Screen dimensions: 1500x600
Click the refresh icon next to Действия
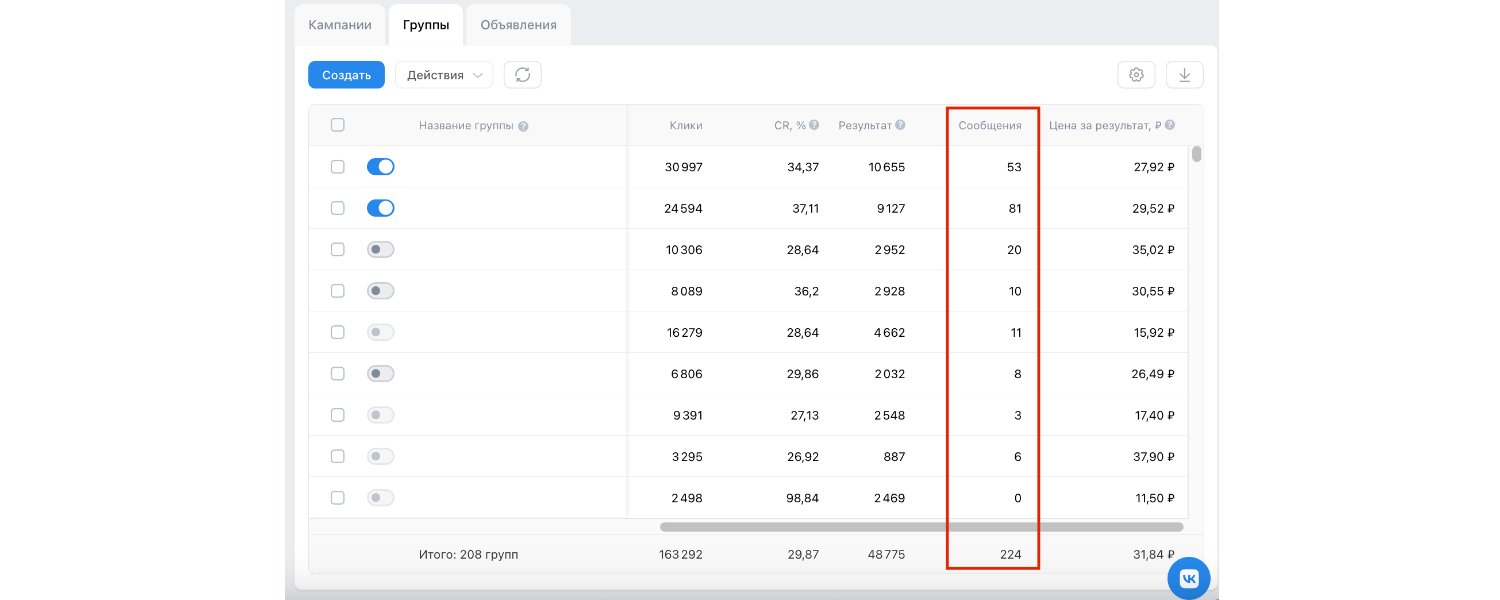(x=522, y=75)
